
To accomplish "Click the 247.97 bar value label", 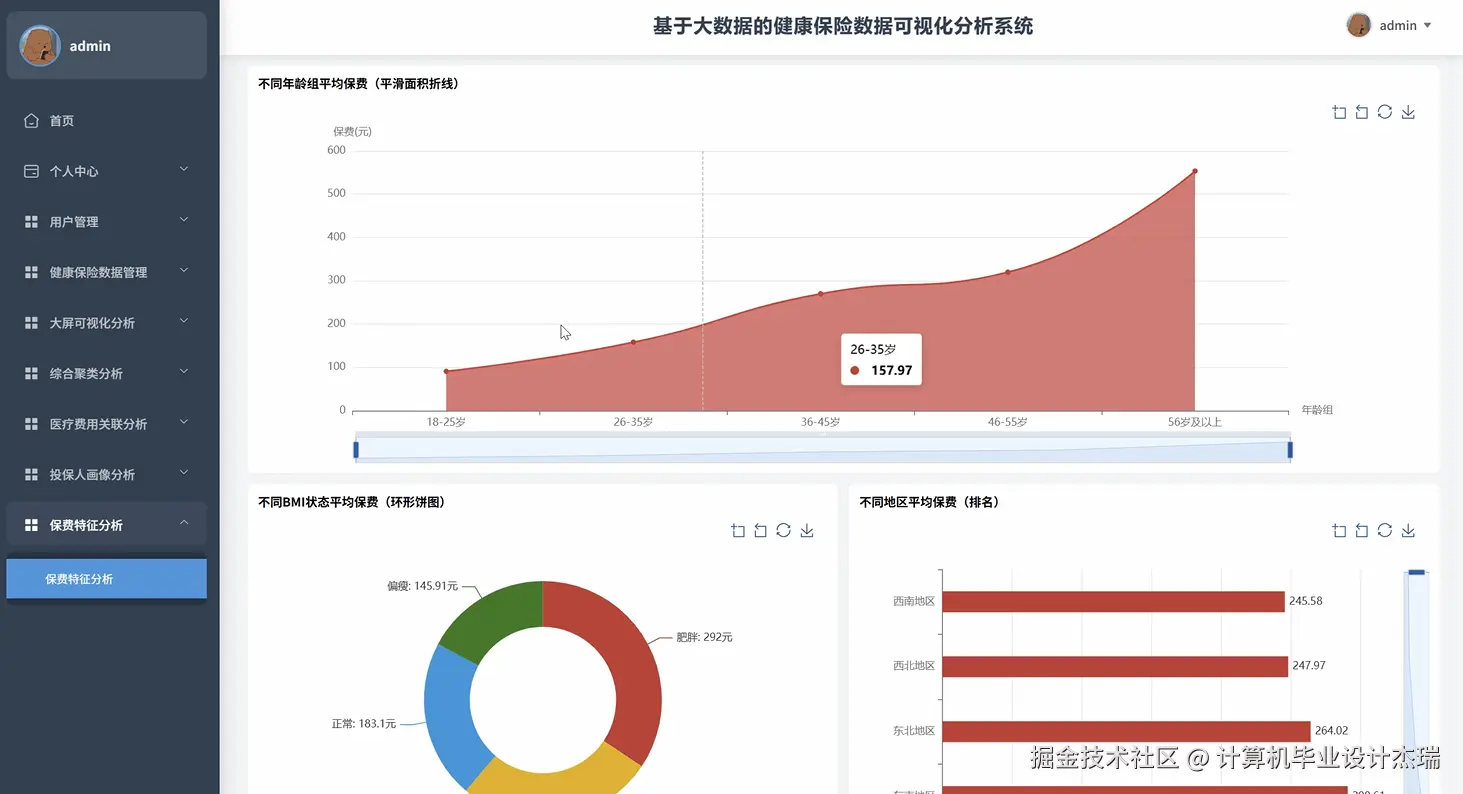I will pyautogui.click(x=1308, y=666).
